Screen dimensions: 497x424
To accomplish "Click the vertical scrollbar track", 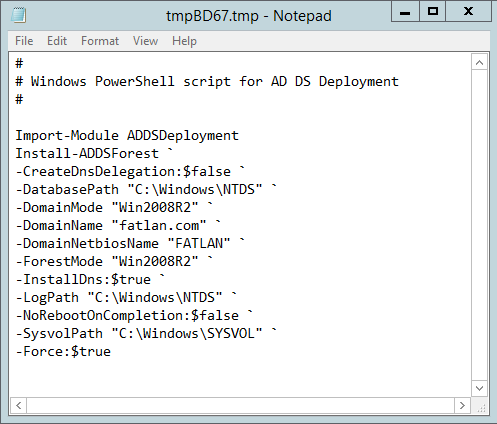I will pyautogui.click(x=480, y=225).
